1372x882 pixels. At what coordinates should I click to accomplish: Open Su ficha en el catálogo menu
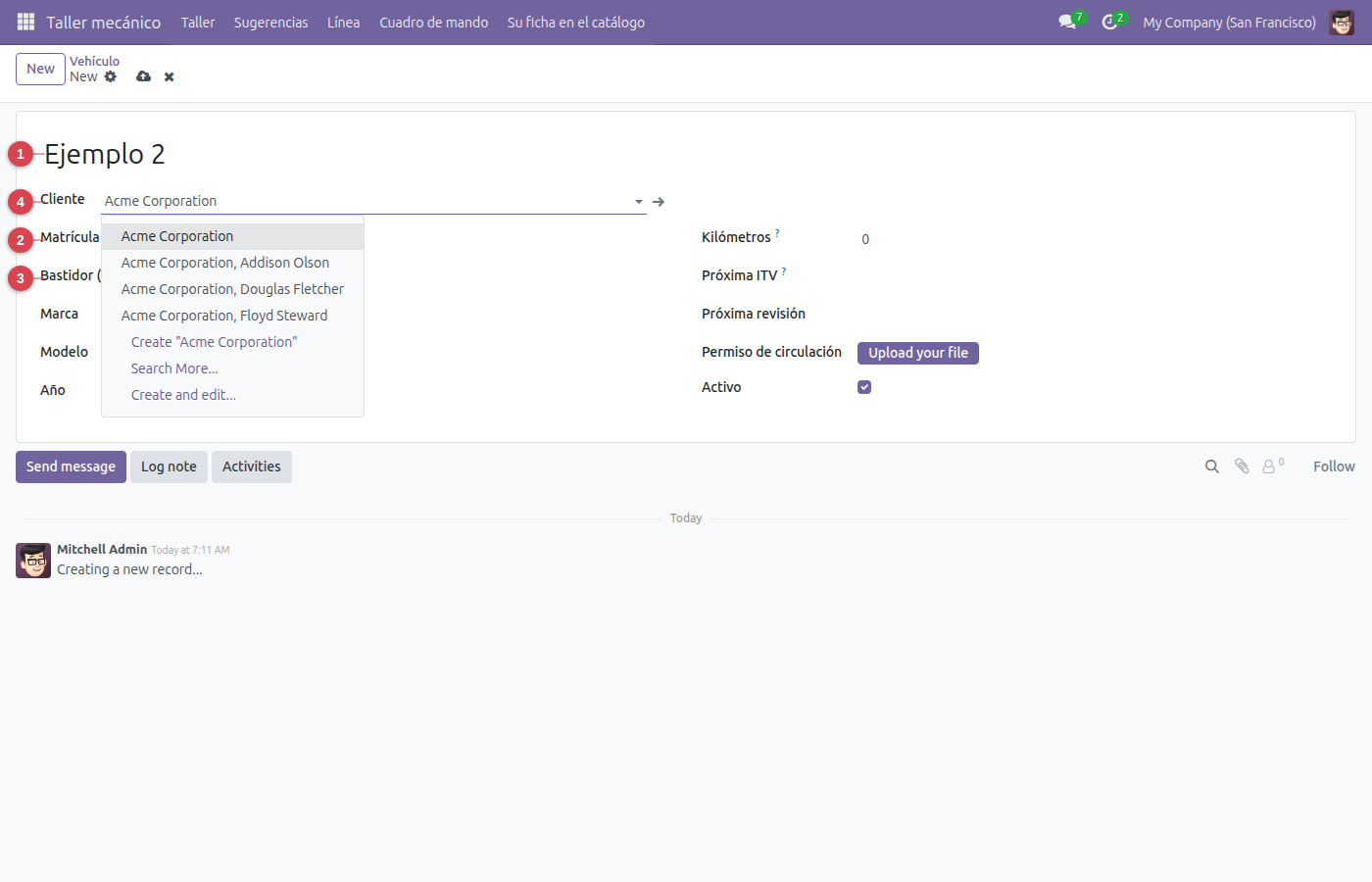coord(576,23)
